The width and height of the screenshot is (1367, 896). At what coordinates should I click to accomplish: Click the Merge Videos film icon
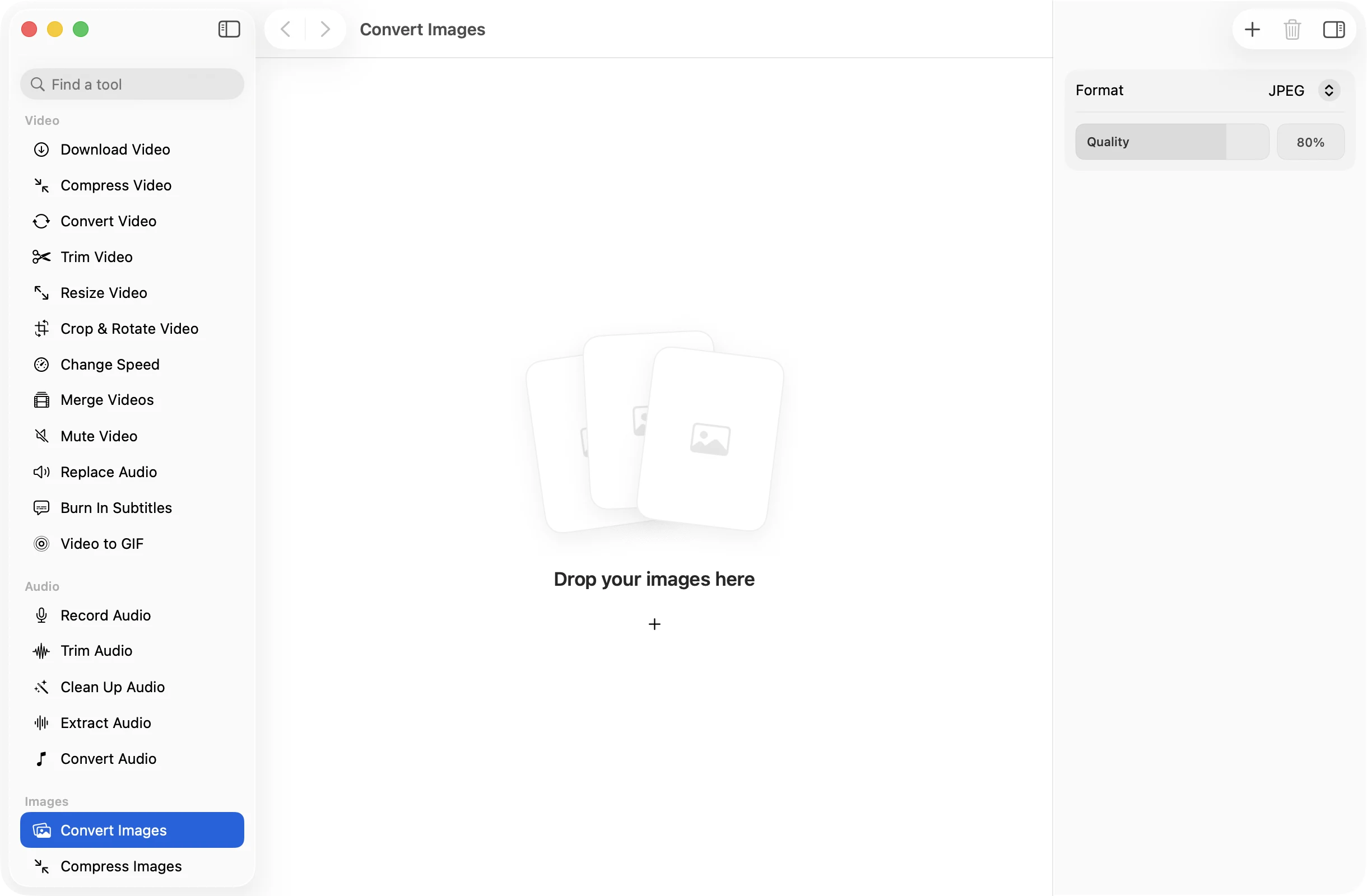[x=41, y=400]
